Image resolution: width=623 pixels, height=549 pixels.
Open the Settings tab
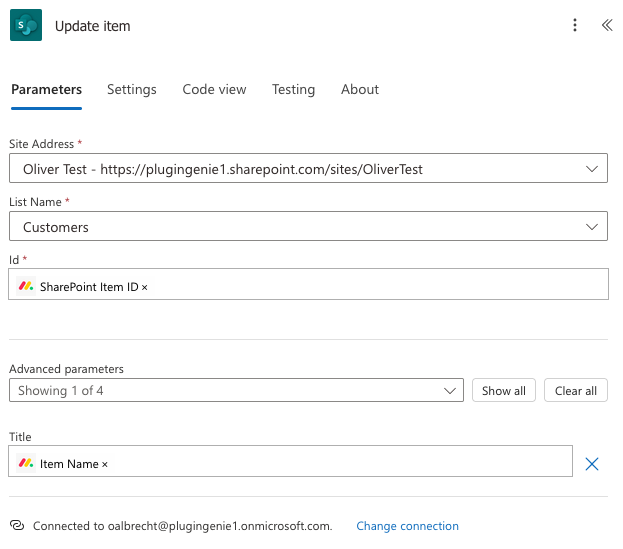click(132, 89)
